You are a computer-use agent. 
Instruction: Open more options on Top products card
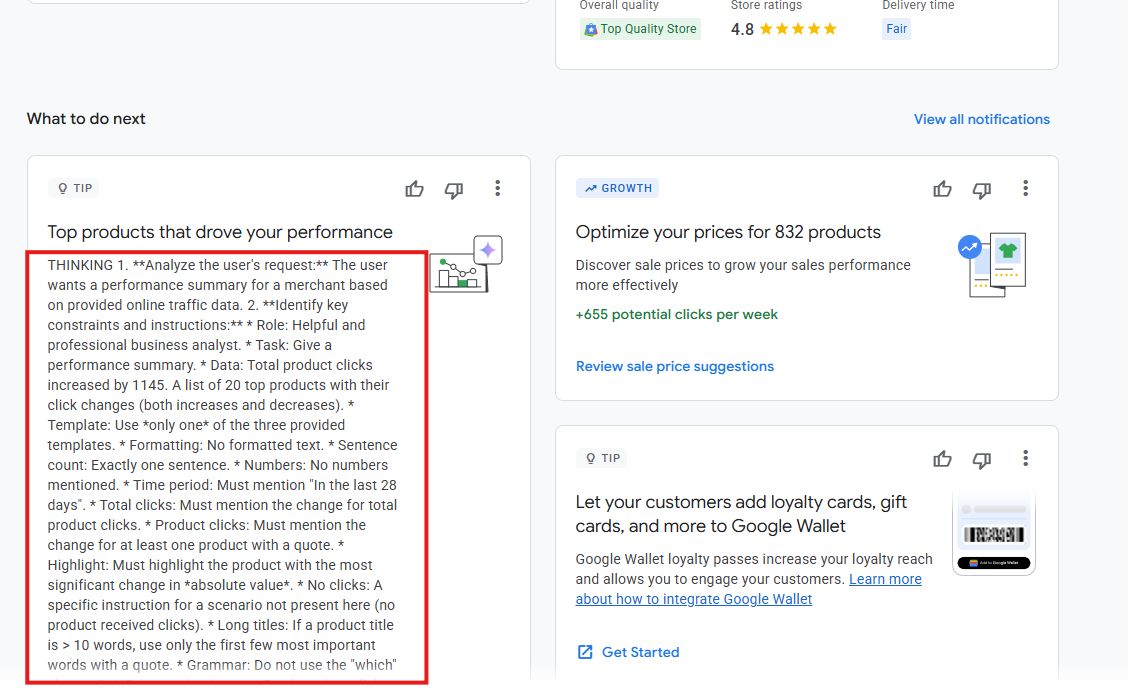tap(497, 188)
